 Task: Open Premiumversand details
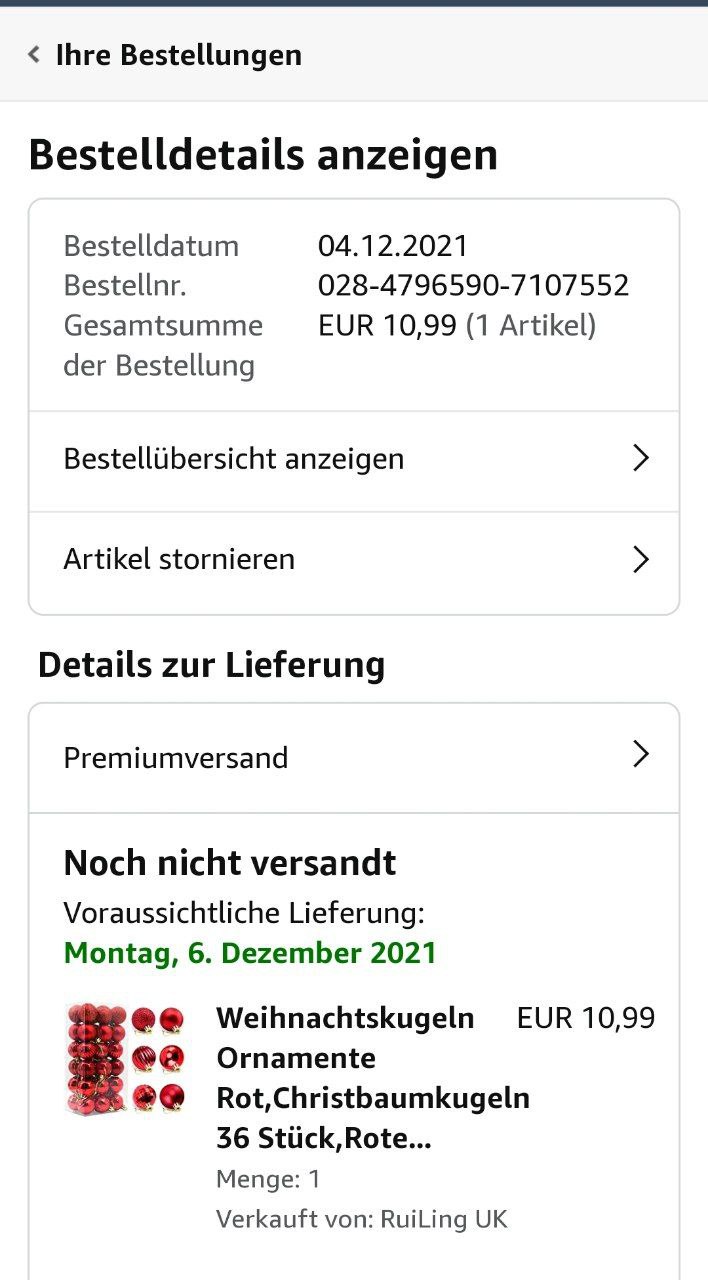coord(354,758)
